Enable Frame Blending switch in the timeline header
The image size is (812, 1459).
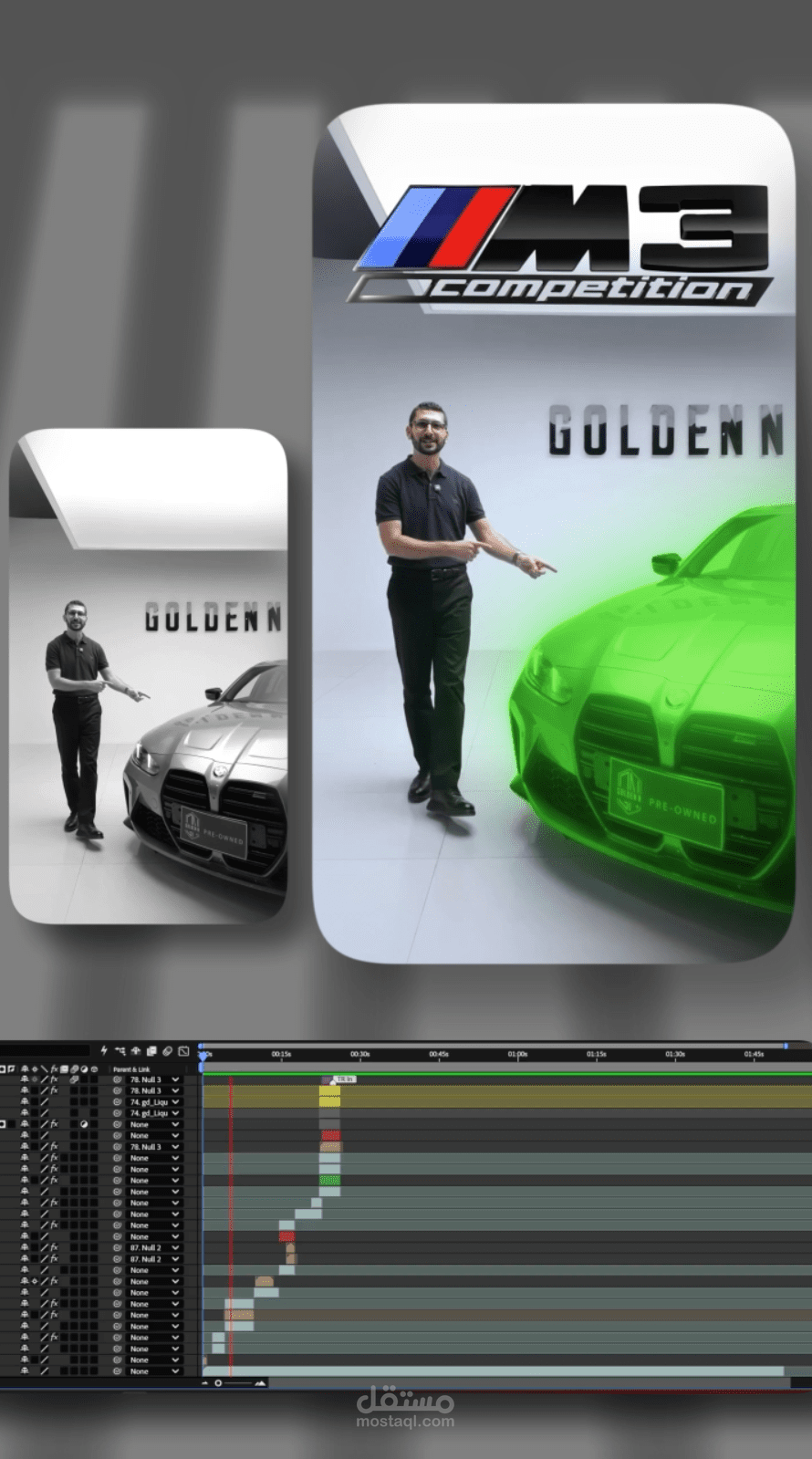point(151,1051)
